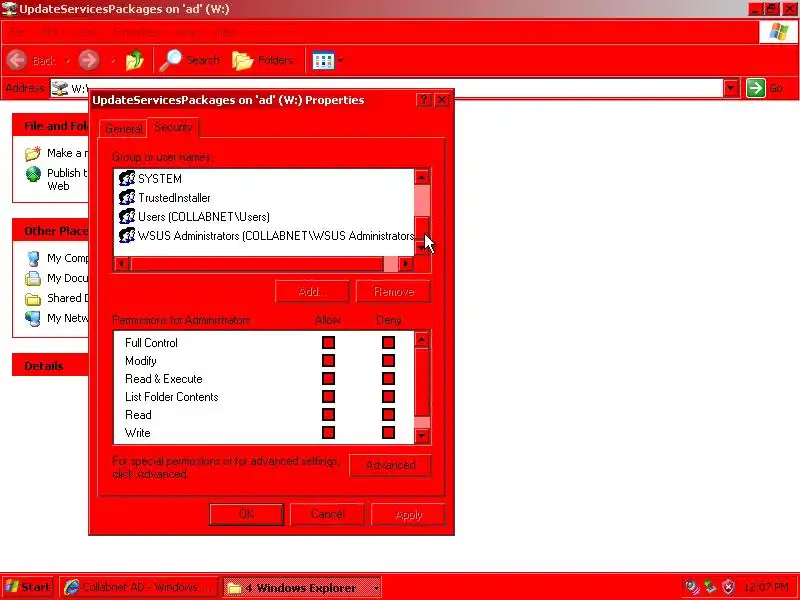Open the Back button history dropdown arrow

(67, 61)
